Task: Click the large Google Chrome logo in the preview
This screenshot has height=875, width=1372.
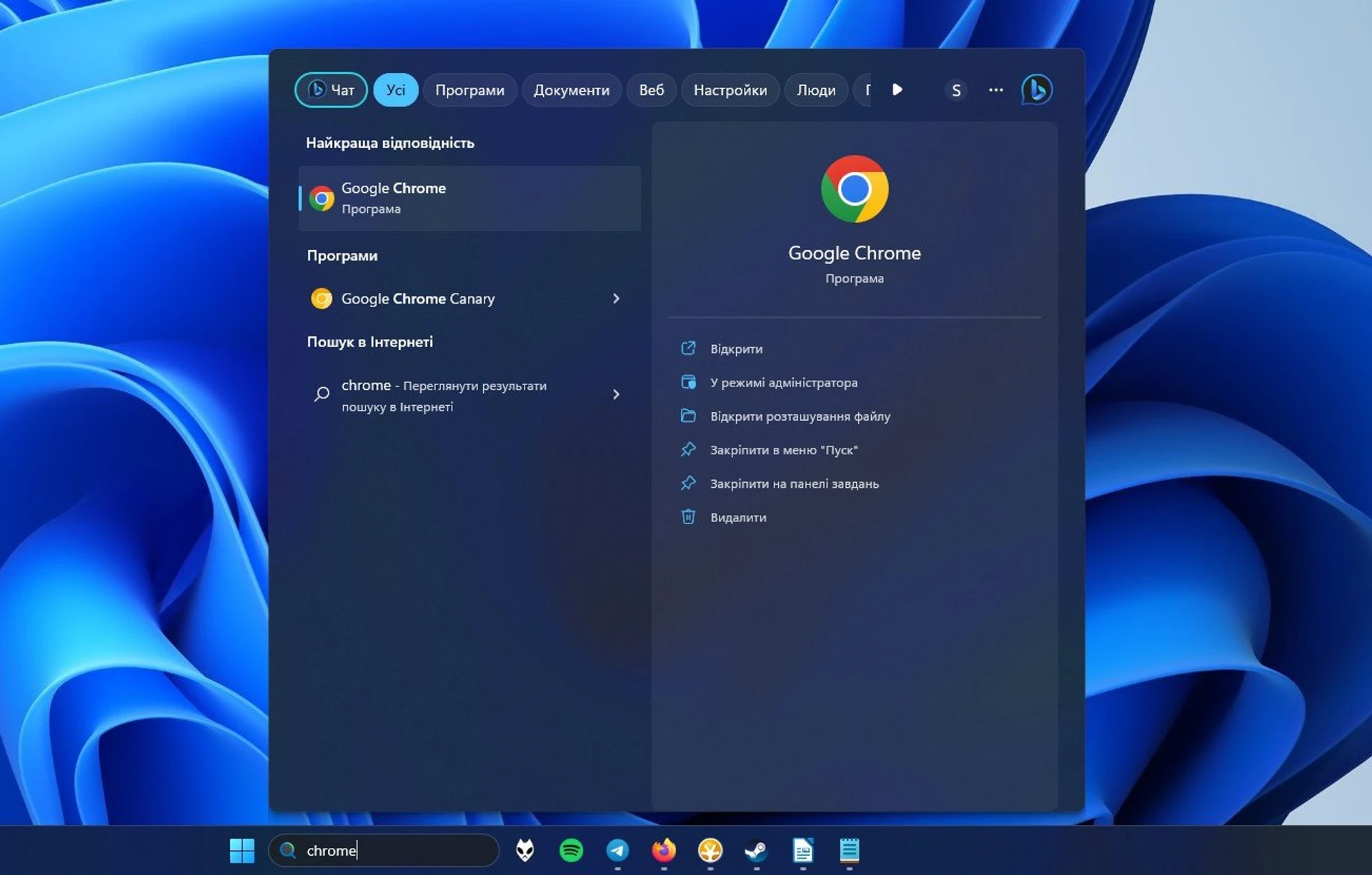Action: point(855,189)
